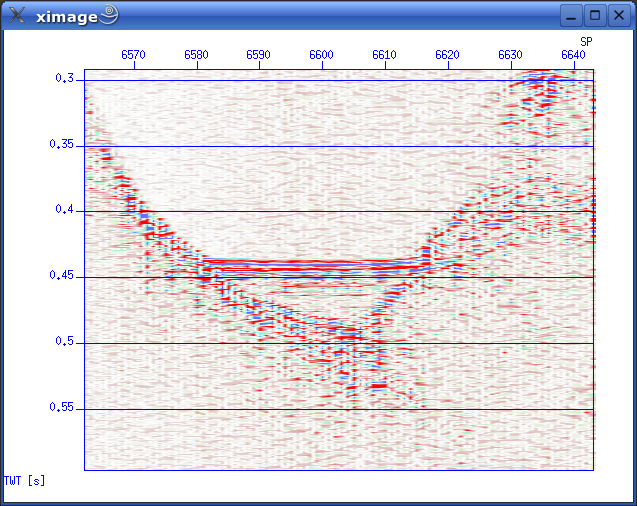
Task: Select the 6580 tick label on top axis
Action: [x=196, y=55]
